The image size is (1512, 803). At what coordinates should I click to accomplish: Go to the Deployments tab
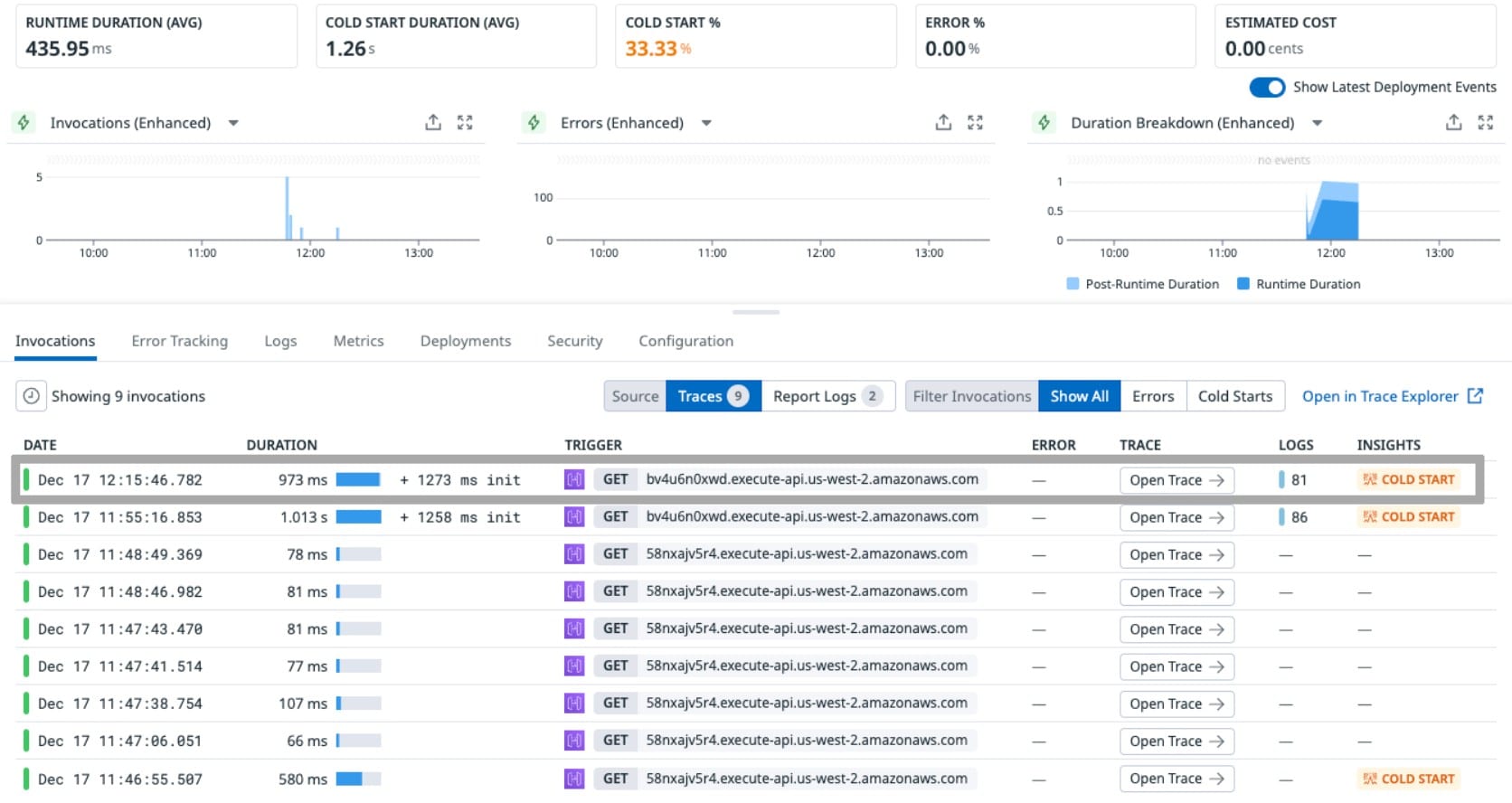coord(466,341)
